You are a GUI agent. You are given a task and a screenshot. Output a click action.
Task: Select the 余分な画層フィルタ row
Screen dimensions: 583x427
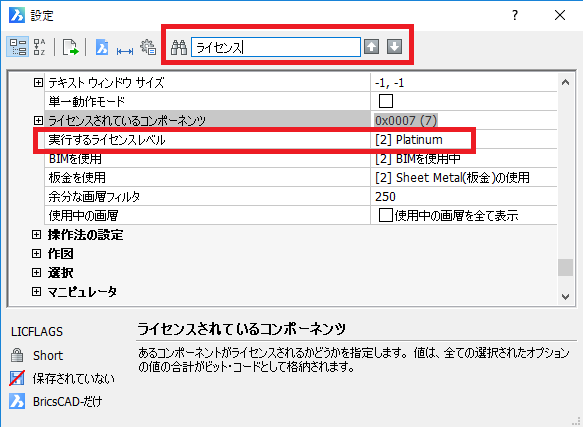click(x=300, y=196)
